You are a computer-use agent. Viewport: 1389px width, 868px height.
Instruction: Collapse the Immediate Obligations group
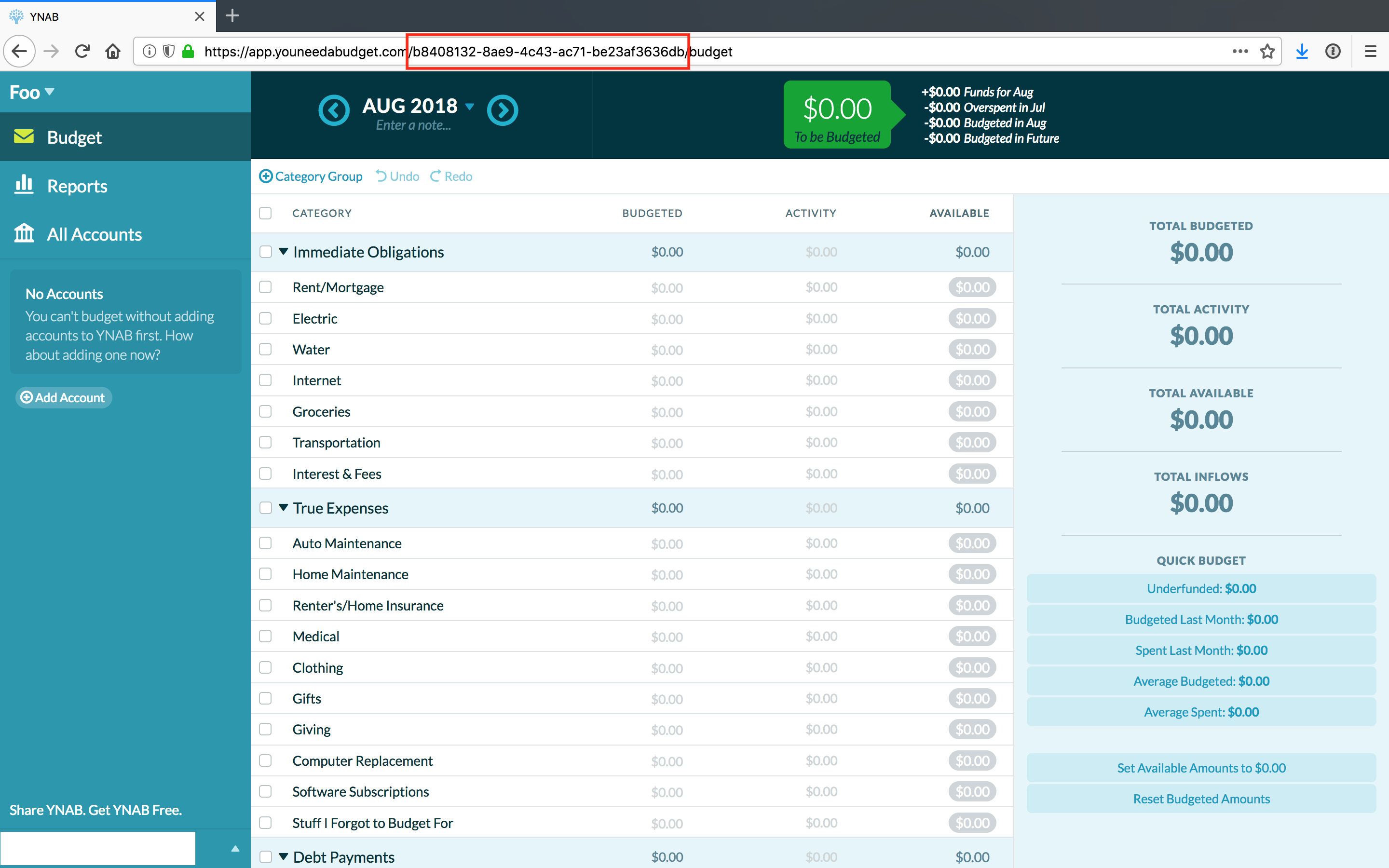click(x=283, y=251)
